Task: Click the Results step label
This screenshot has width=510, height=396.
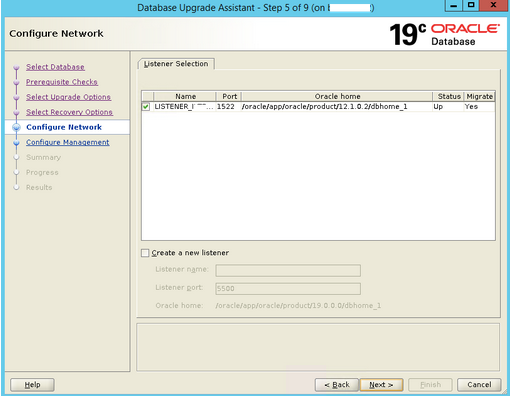Action: click(39, 187)
